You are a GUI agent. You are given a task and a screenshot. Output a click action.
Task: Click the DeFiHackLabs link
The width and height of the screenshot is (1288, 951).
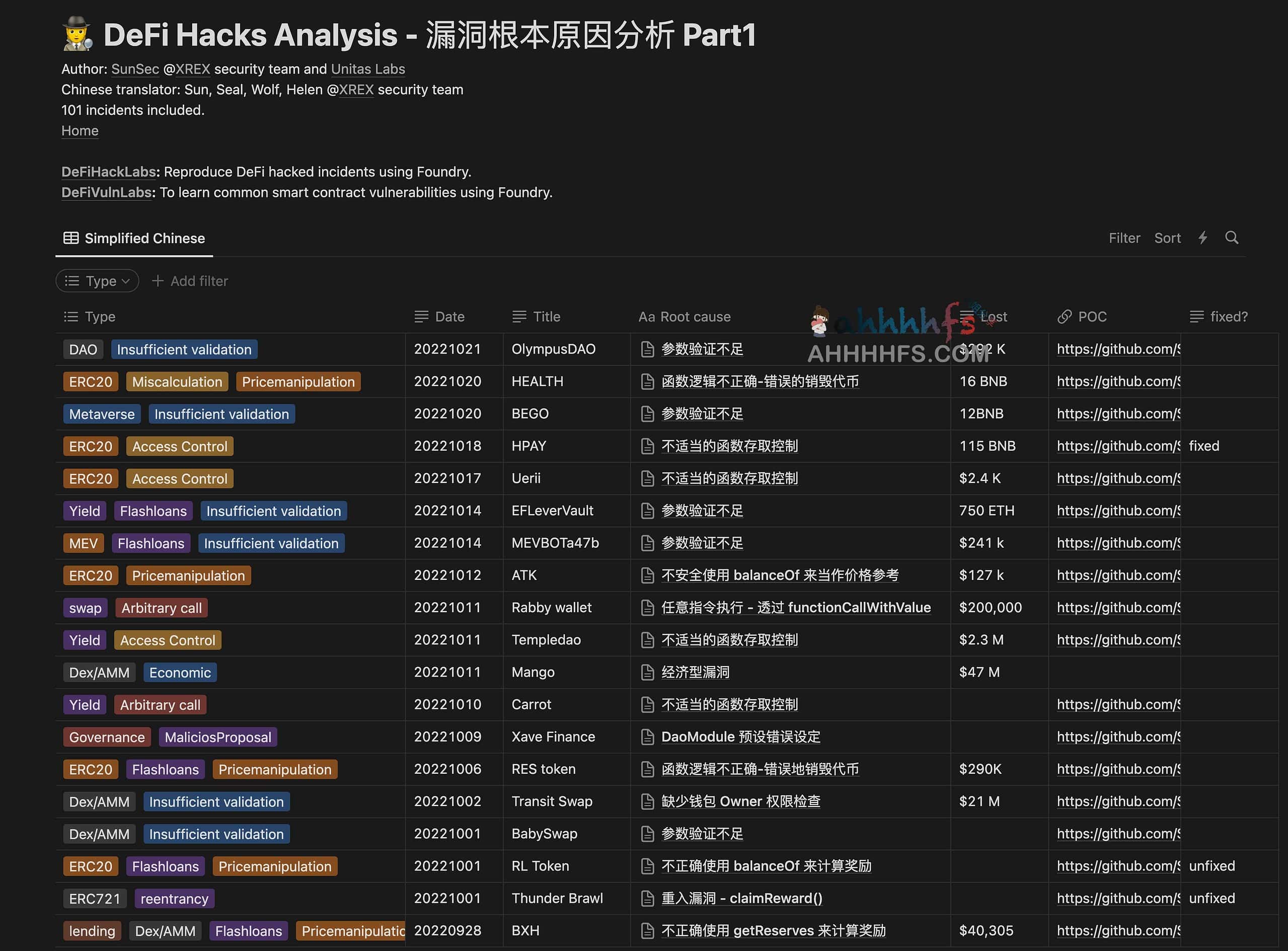click(x=107, y=172)
